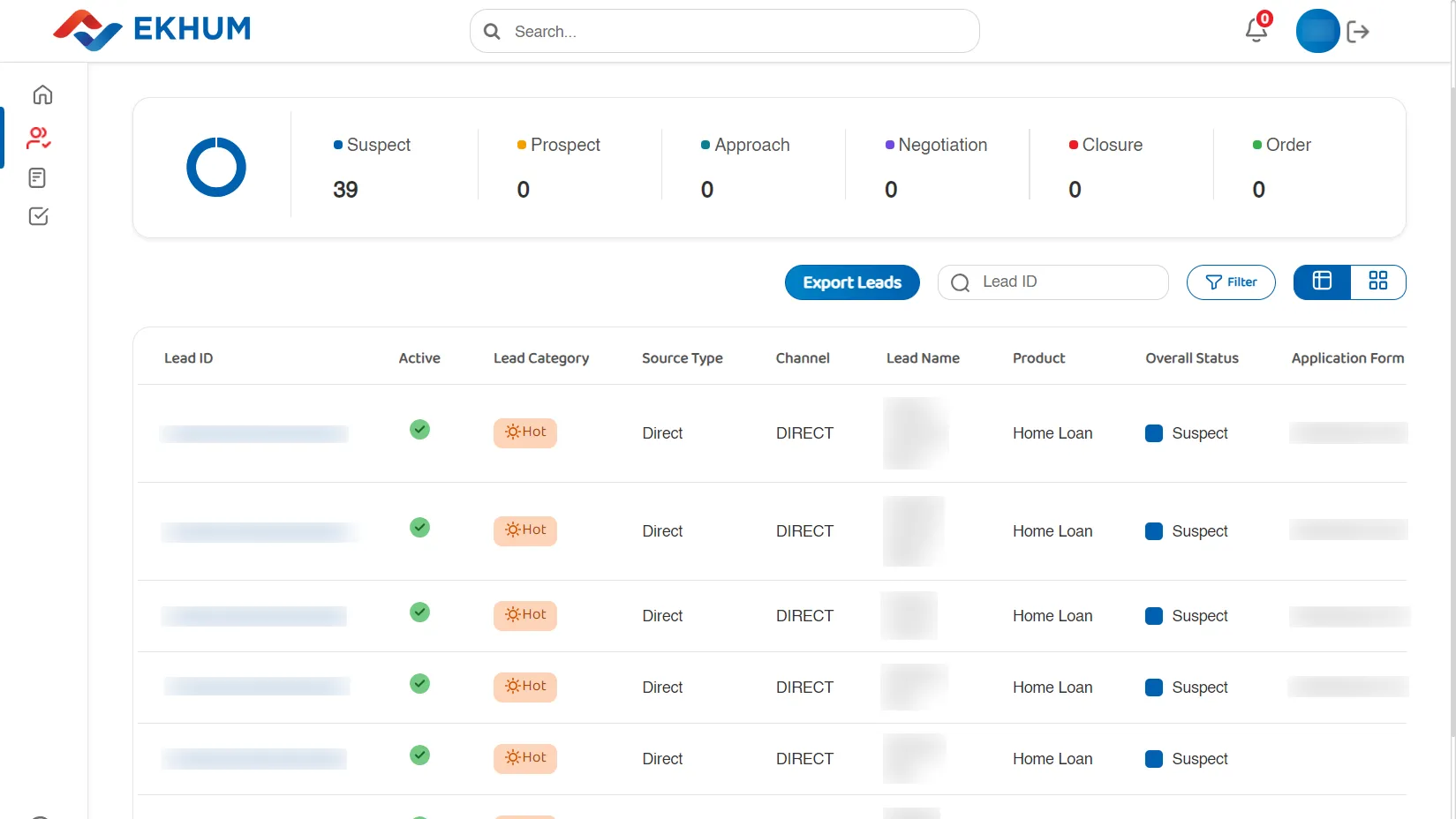Click the donut chart summary
Screen dimensions: 1456x819
(216, 167)
